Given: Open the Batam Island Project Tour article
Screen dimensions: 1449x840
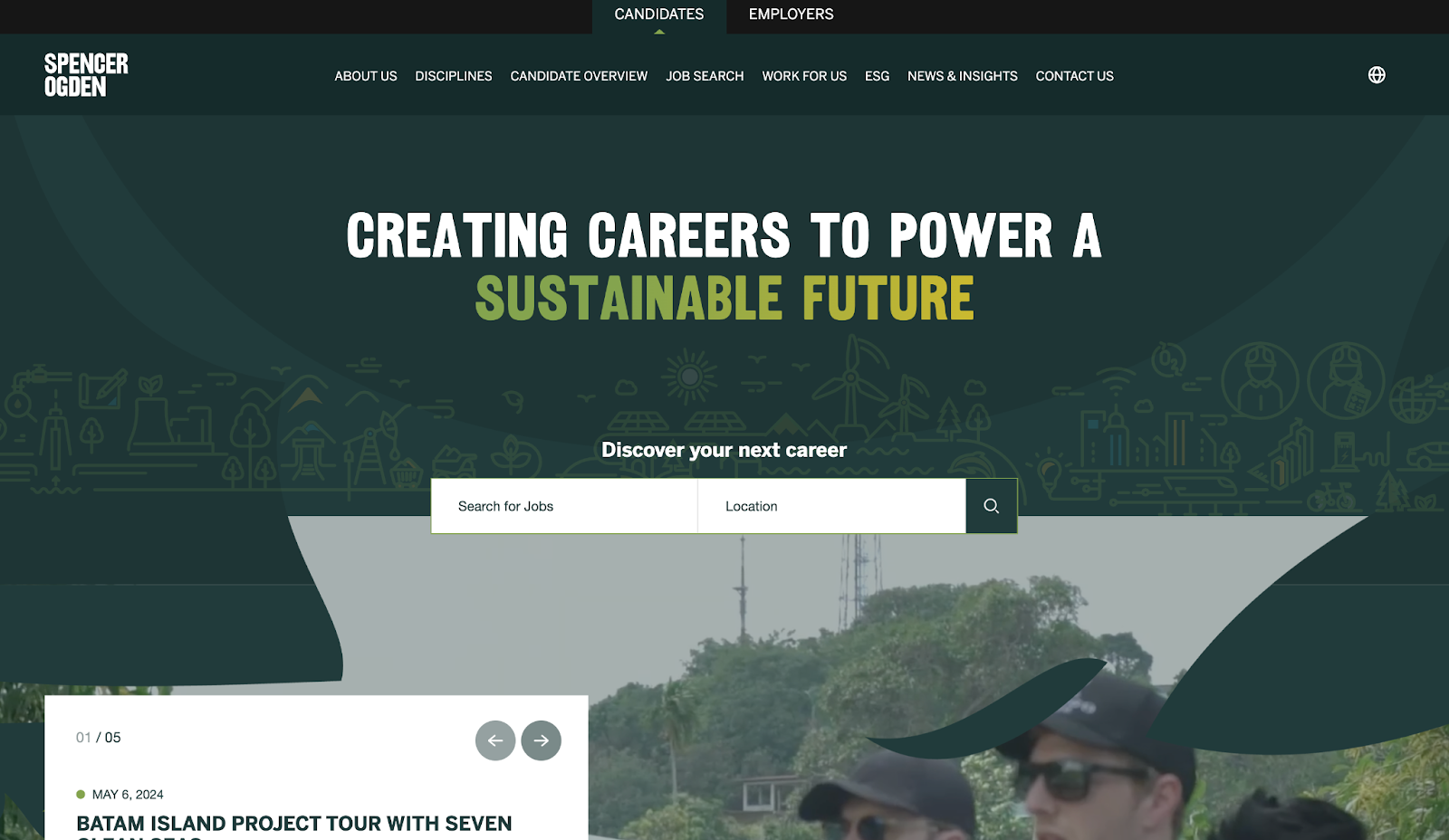Looking at the screenshot, I should tap(294, 826).
